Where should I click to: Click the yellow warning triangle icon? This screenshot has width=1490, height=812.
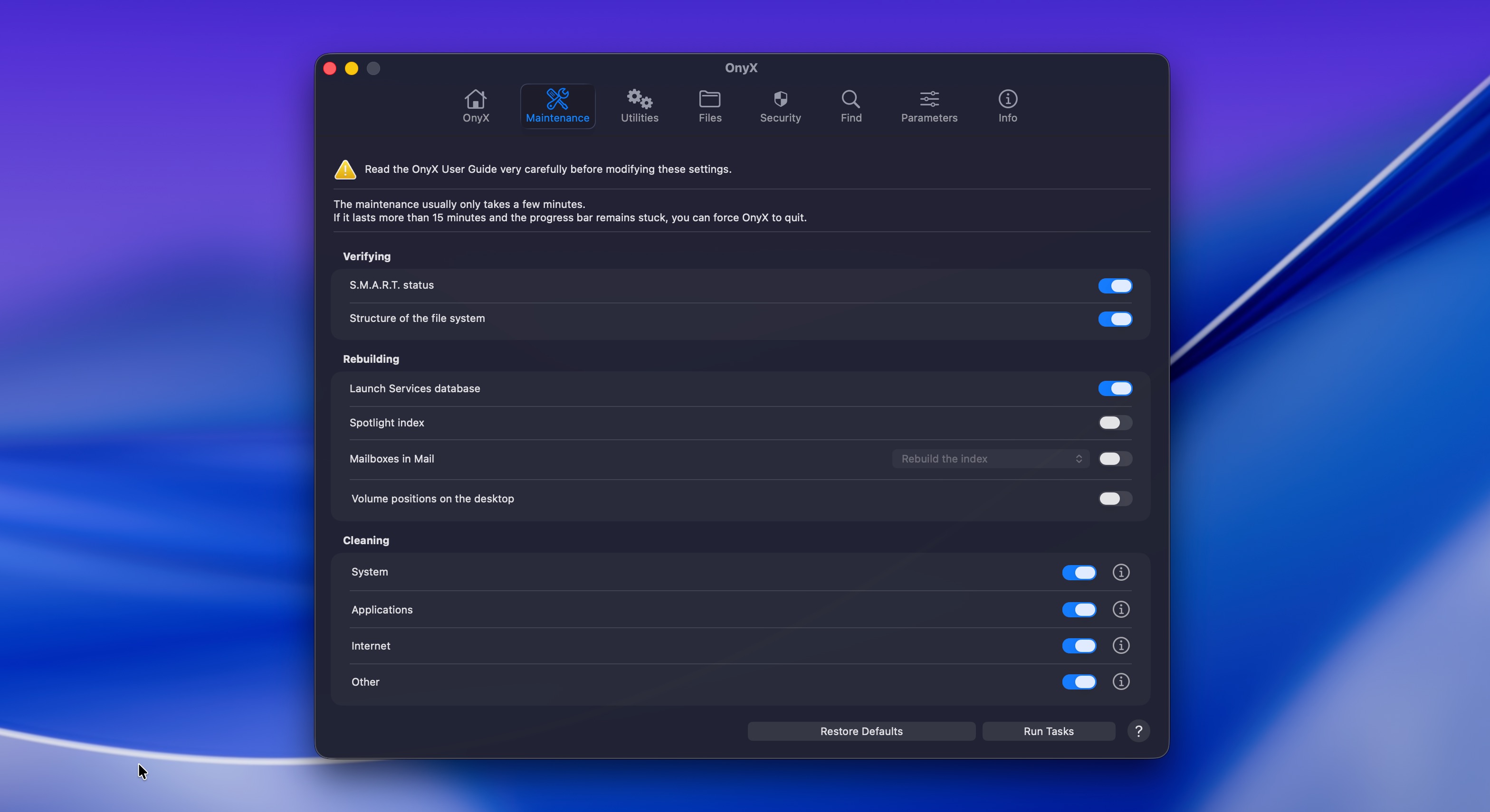tap(345, 170)
